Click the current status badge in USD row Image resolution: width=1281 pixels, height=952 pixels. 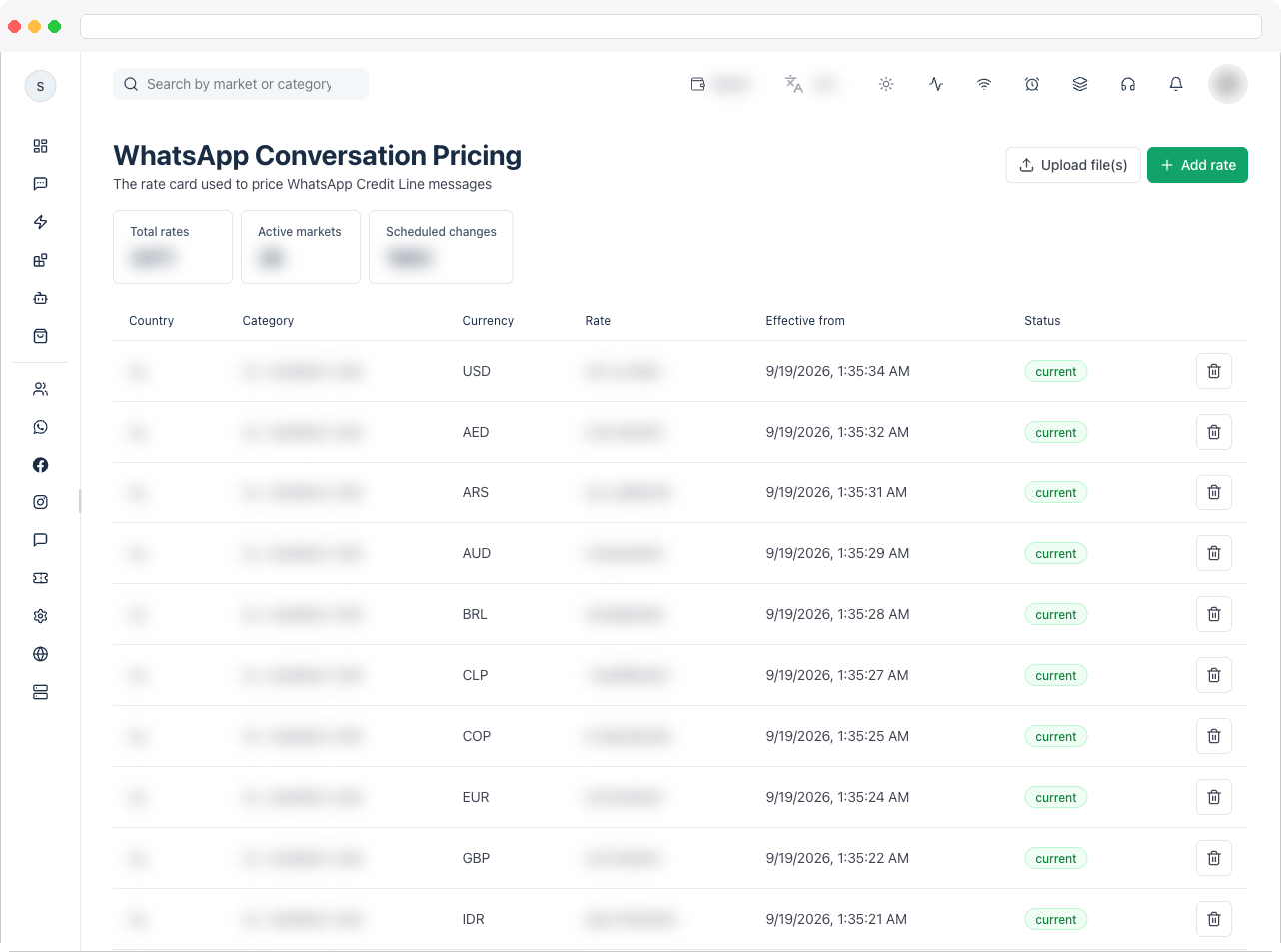1056,371
